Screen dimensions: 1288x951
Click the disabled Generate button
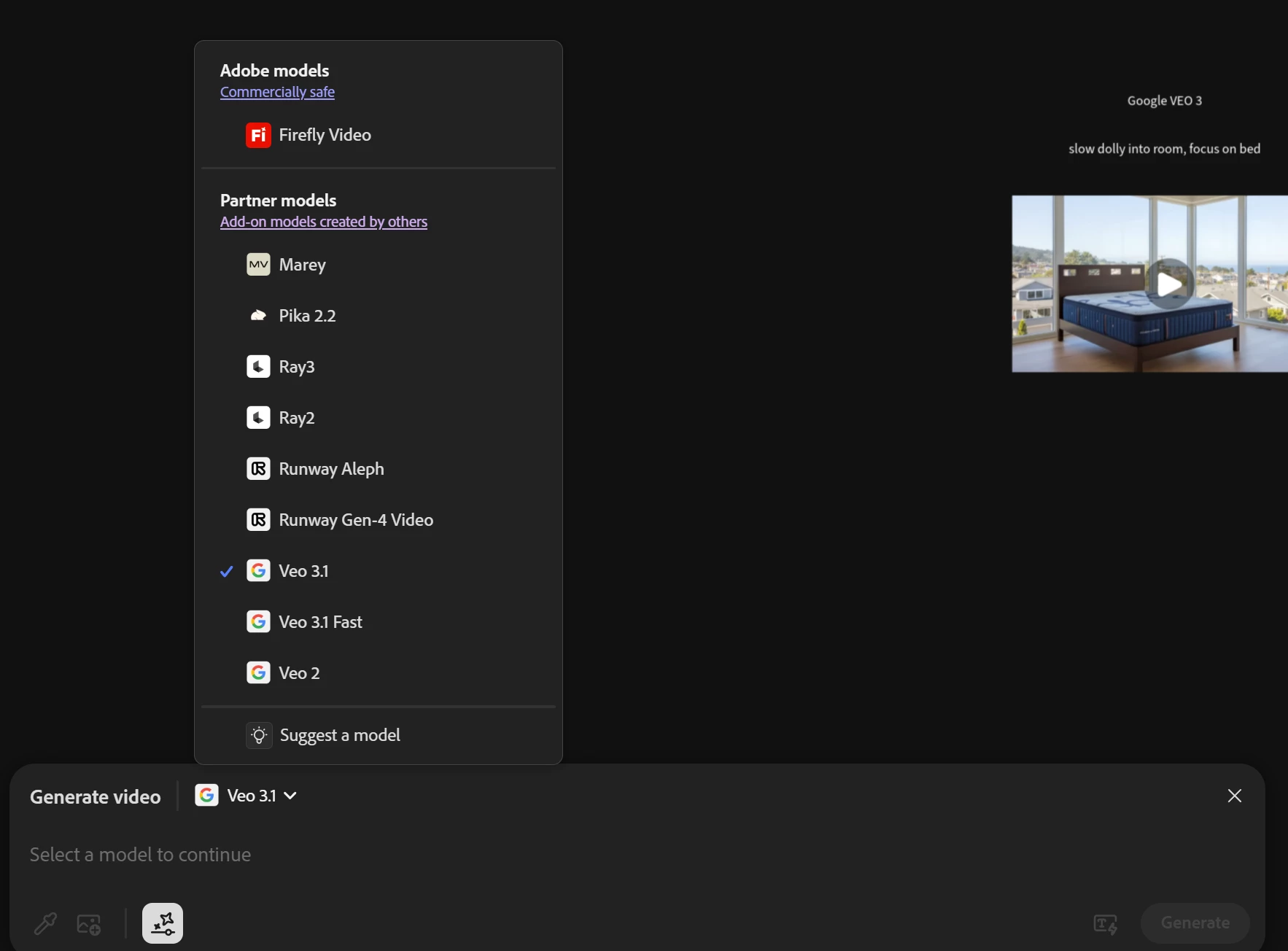tap(1195, 923)
